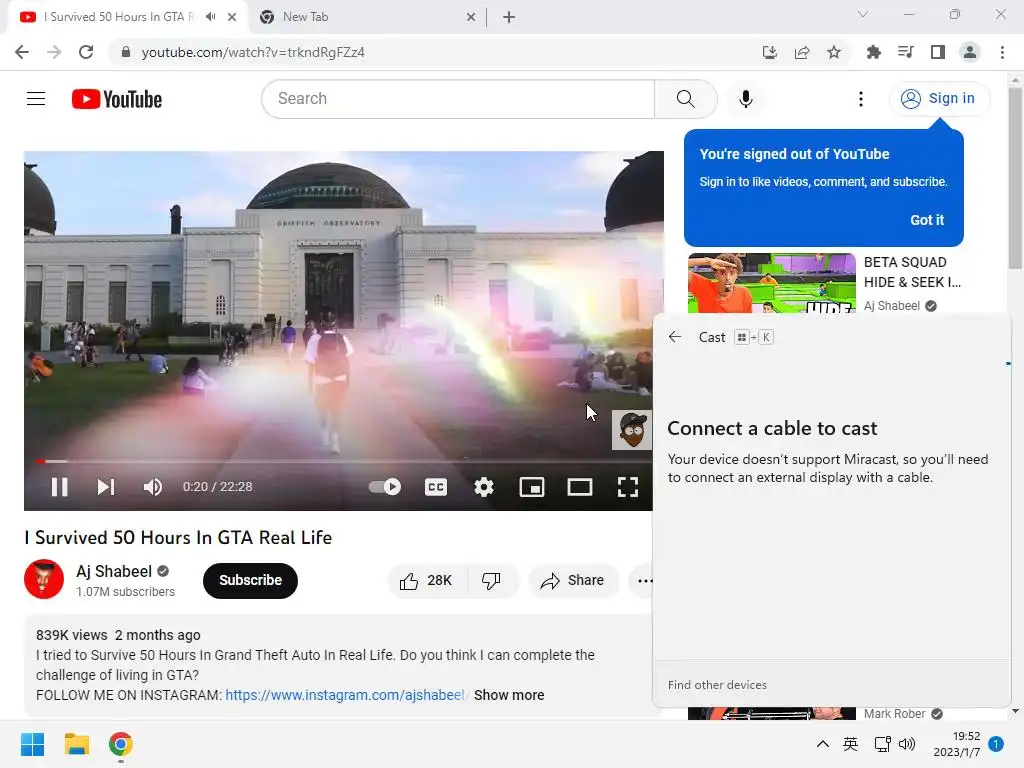Share this page from address bar
The height and width of the screenshot is (768, 1024).
point(802,52)
